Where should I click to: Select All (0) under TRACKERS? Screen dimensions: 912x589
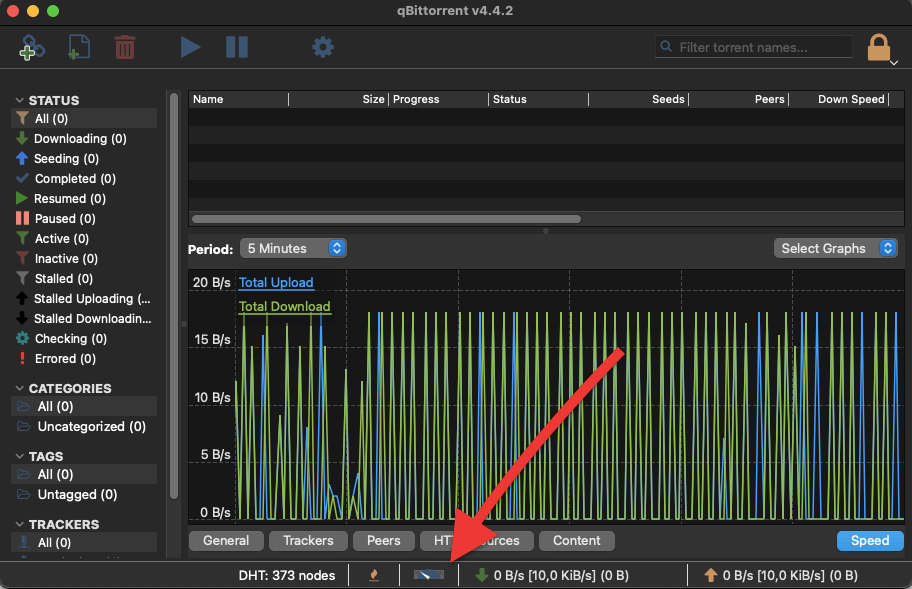click(84, 542)
